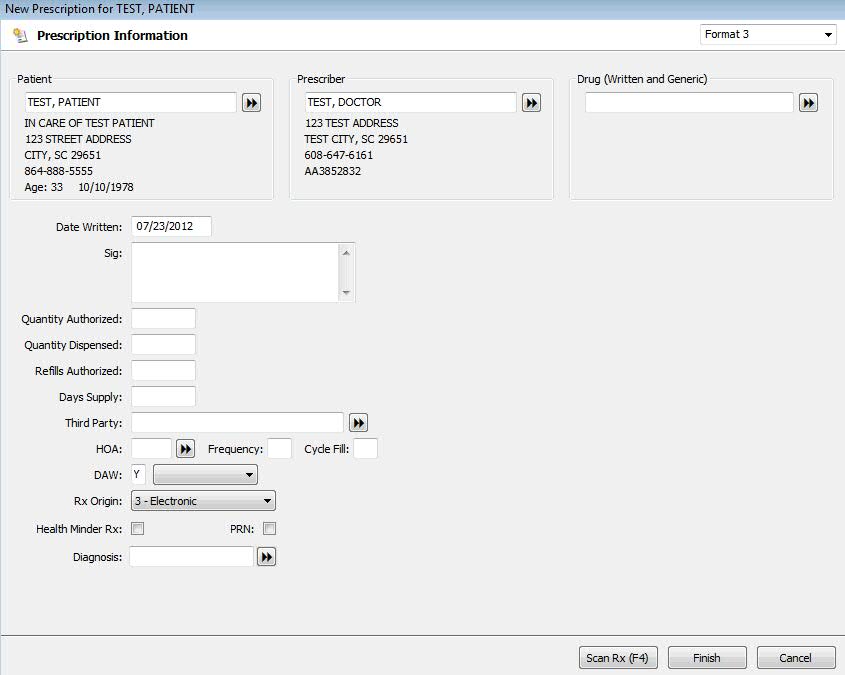Check the PRN checkbox
845x675 pixels.
269,529
